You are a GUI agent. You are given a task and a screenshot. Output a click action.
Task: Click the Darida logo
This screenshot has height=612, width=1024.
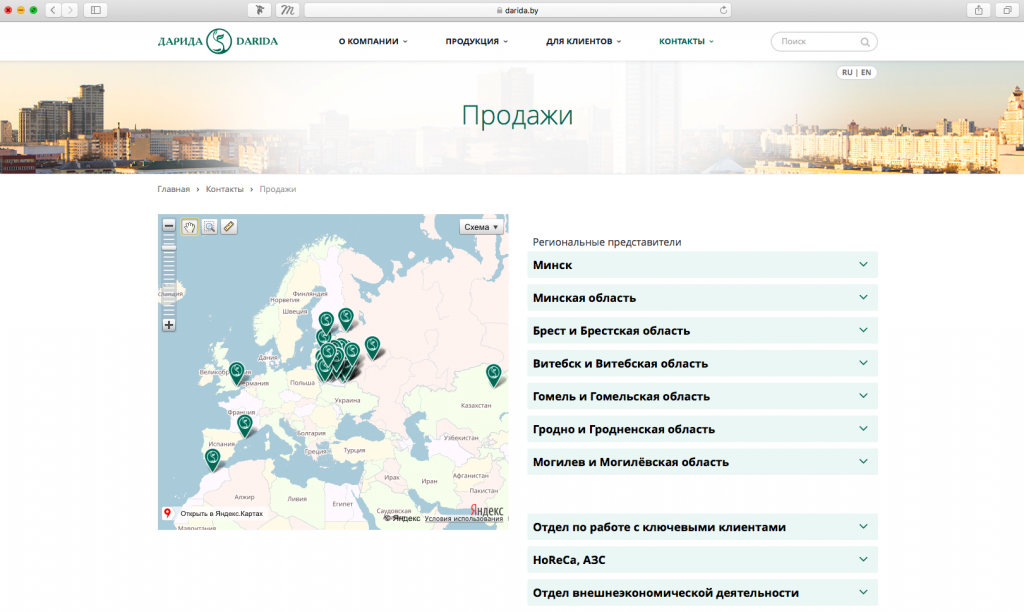tap(218, 41)
